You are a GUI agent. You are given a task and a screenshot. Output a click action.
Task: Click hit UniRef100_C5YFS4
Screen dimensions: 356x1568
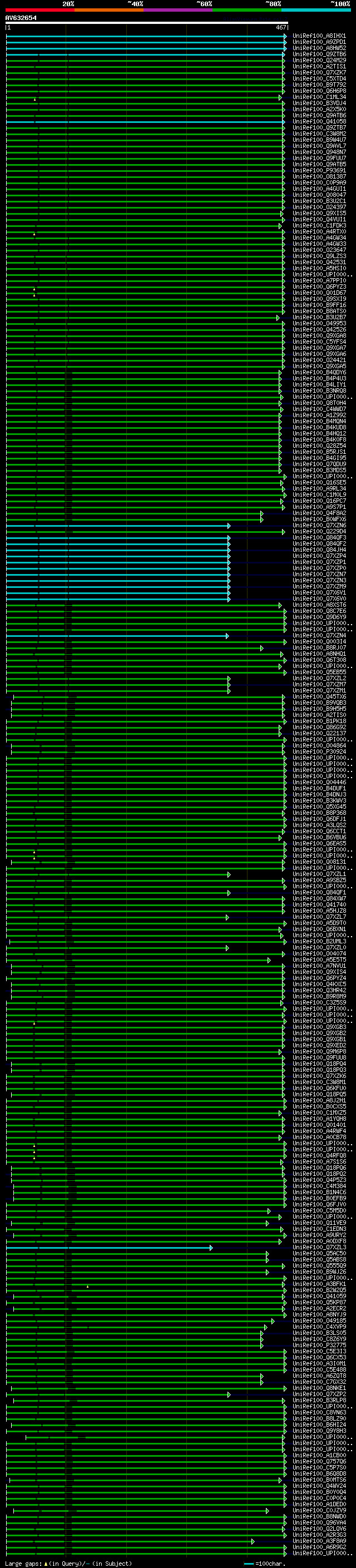[319, 342]
